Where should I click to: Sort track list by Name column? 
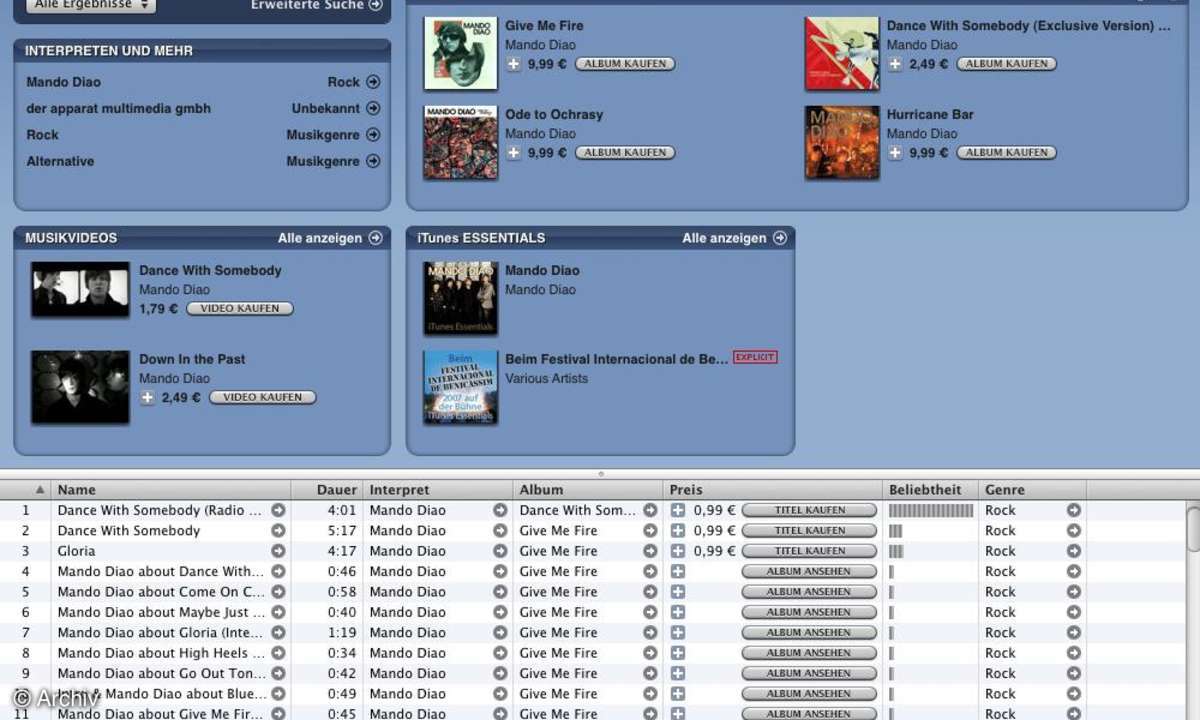tap(170, 490)
